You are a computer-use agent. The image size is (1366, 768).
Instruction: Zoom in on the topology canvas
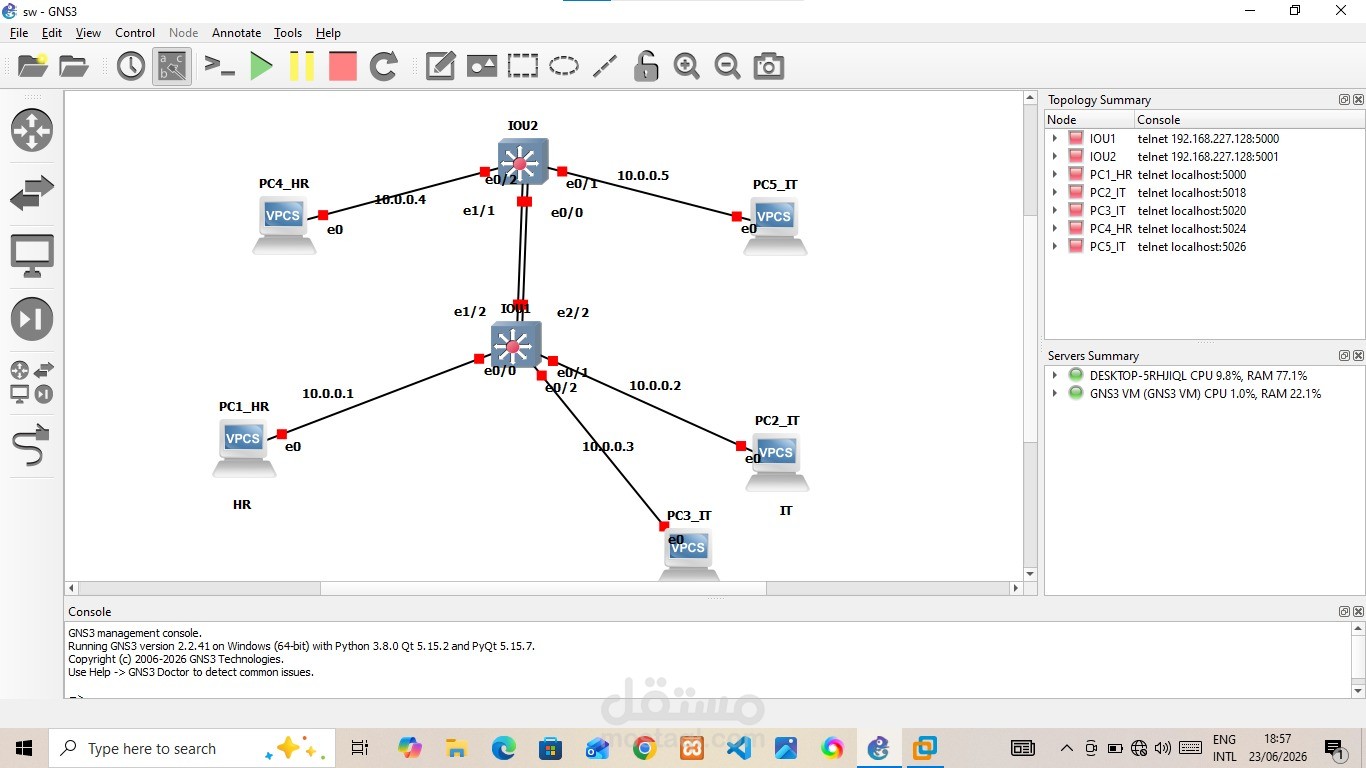687,67
